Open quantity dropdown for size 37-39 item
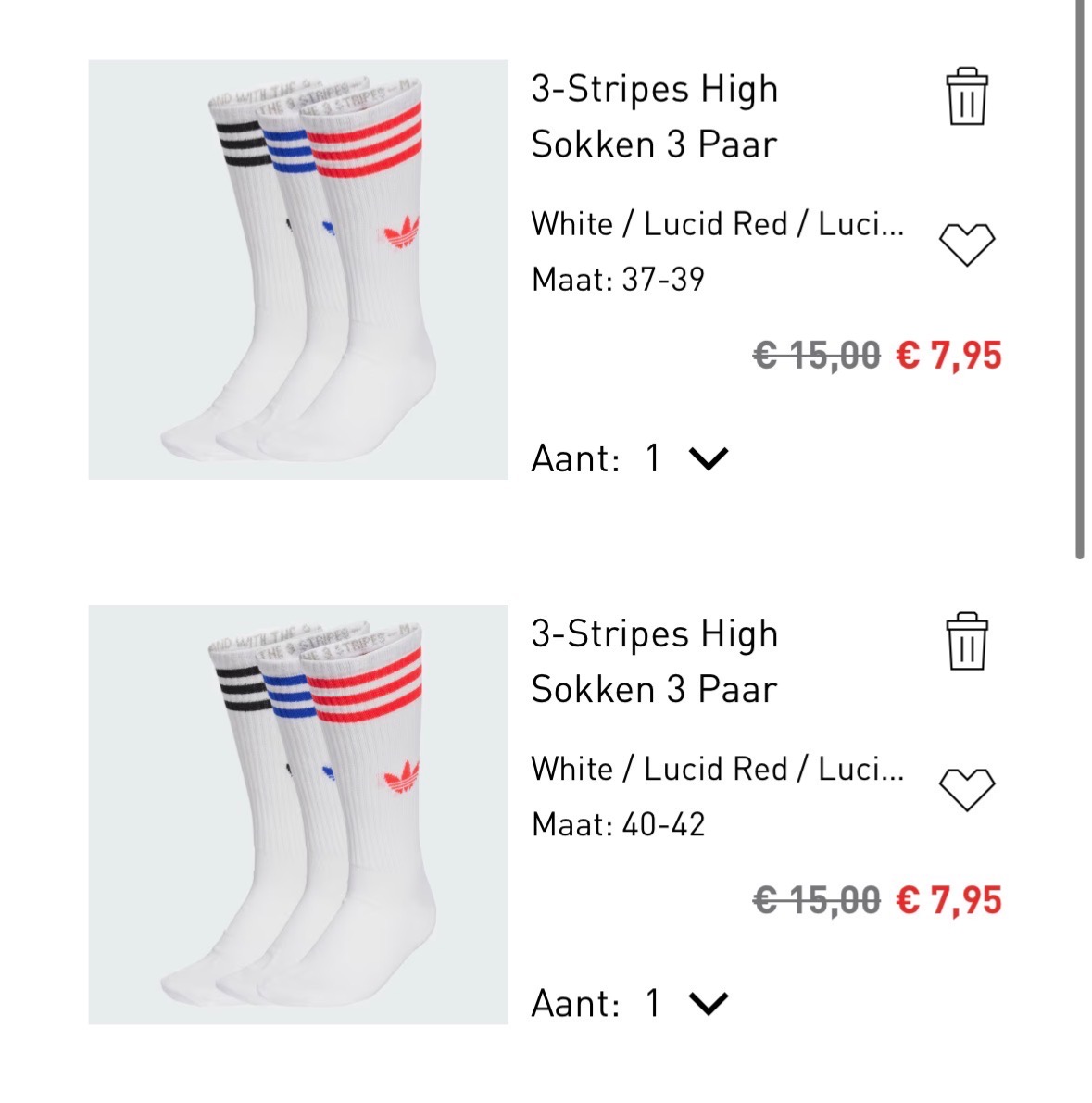1092x1103 pixels. click(x=708, y=457)
